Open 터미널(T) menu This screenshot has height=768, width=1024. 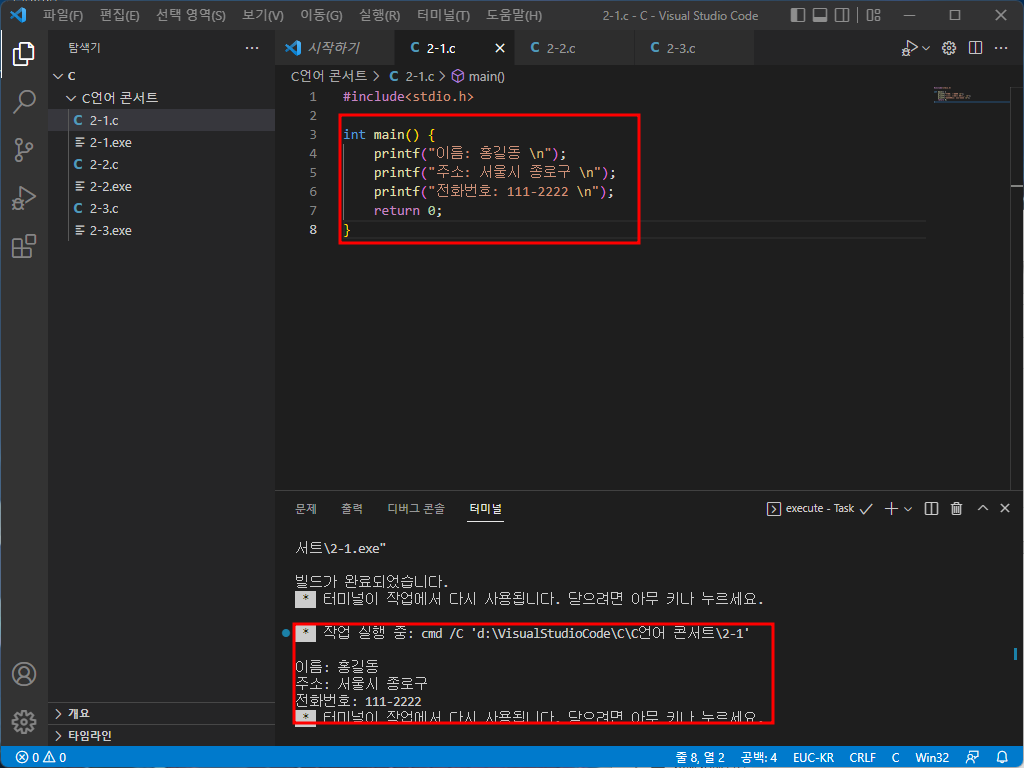[x=443, y=15]
